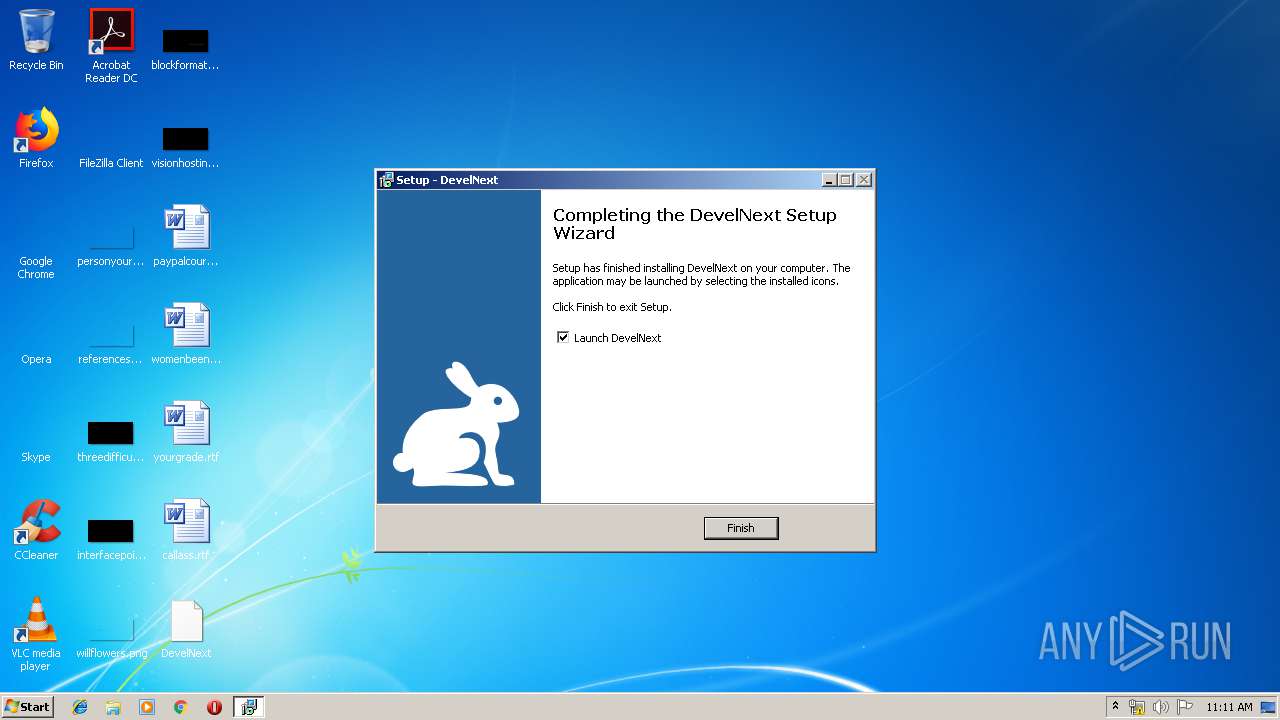Select the womenbeen Word document icon
This screenshot has height=720, width=1280.
[187, 325]
